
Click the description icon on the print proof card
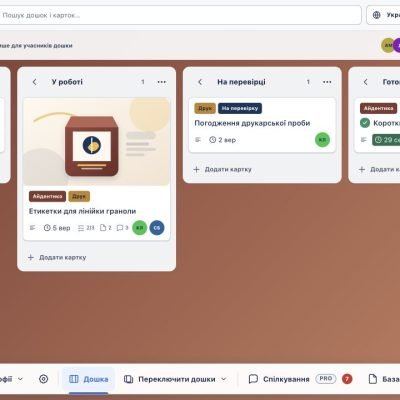coord(198,140)
